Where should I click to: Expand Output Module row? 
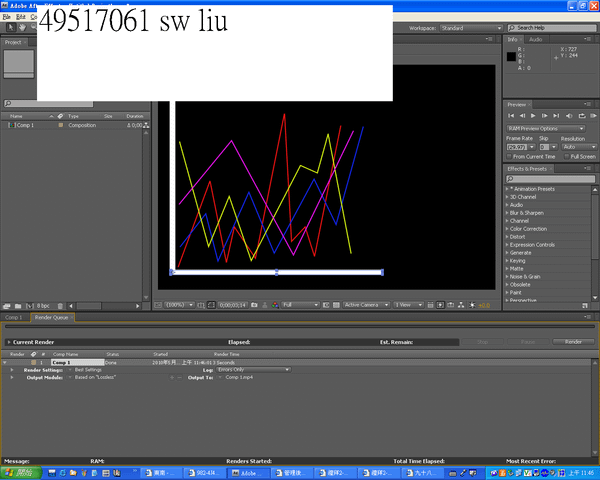pos(12,377)
